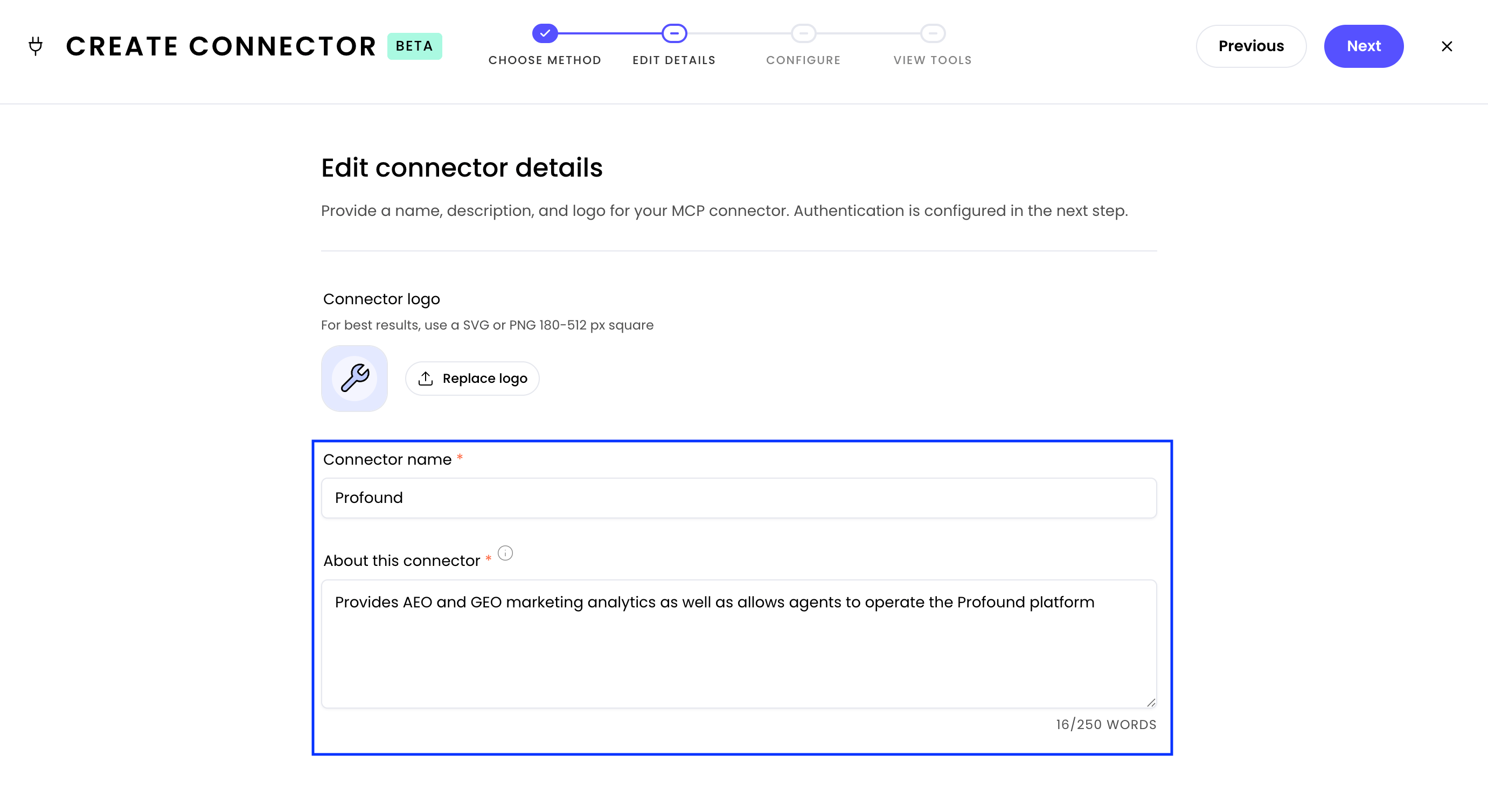This screenshot has width=1488, height=812.
Task: Select the Edit Details step indicator
Action: [674, 33]
